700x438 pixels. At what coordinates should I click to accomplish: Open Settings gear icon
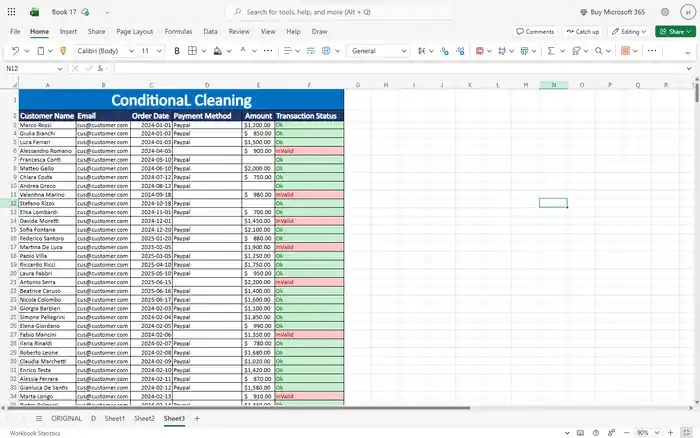[665, 12]
